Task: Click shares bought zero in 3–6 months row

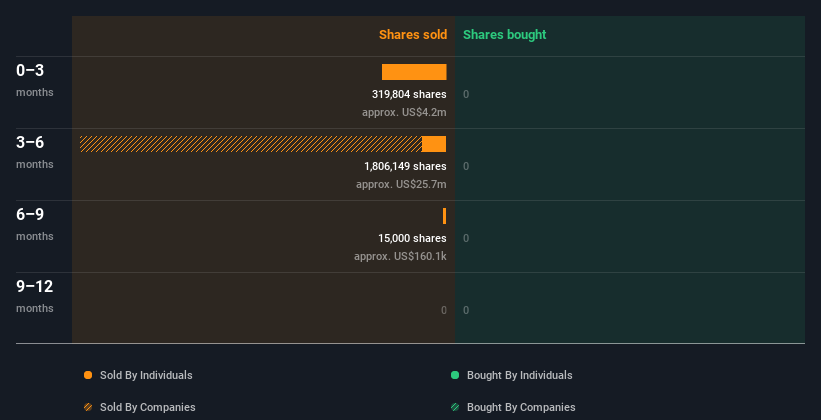Action: (466, 167)
